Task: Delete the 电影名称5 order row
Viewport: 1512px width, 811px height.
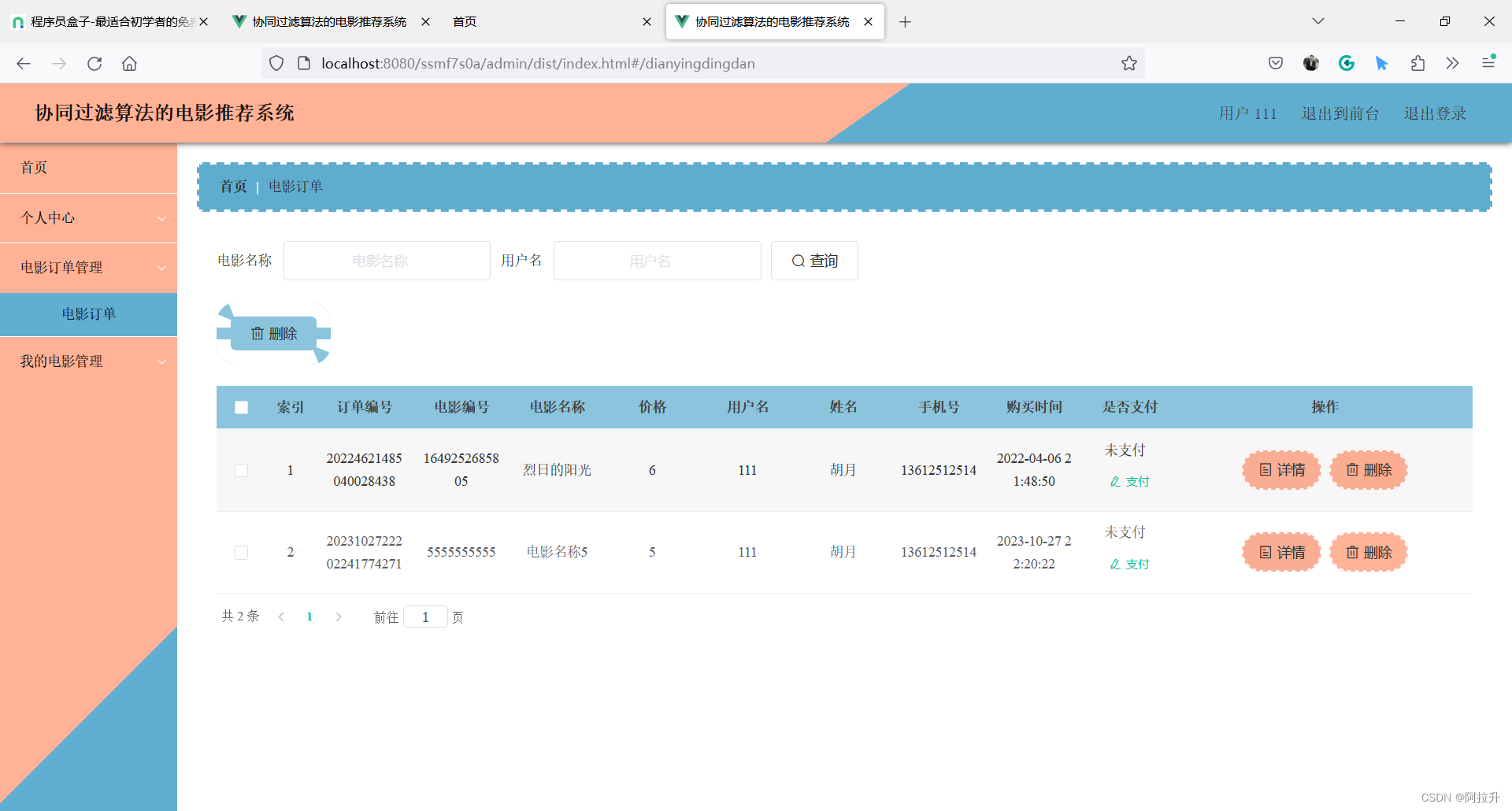Action: [1369, 553]
